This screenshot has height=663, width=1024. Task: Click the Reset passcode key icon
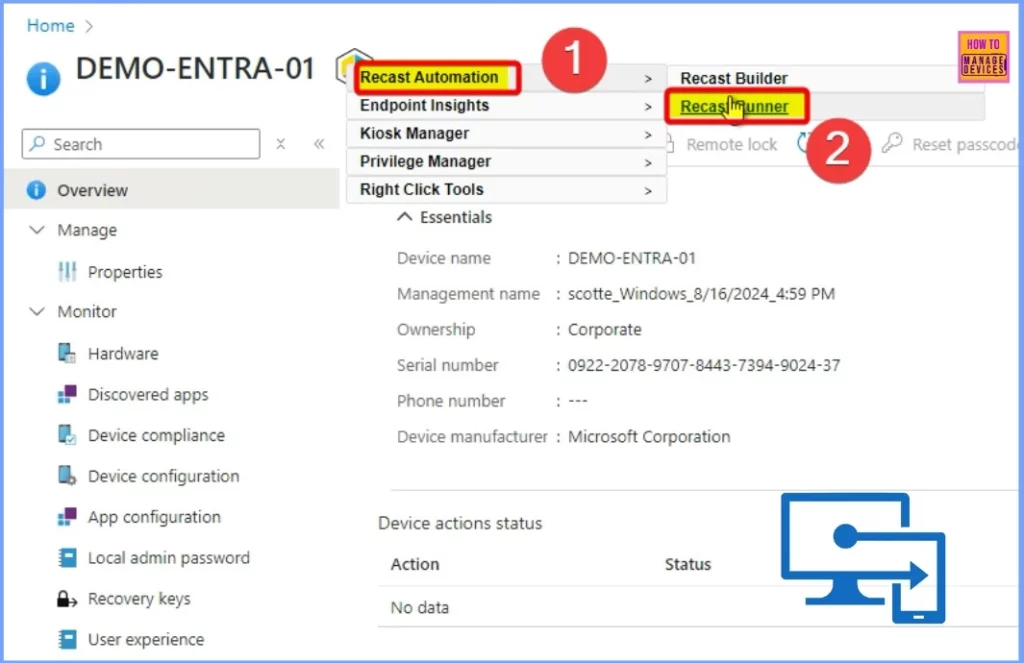point(892,144)
